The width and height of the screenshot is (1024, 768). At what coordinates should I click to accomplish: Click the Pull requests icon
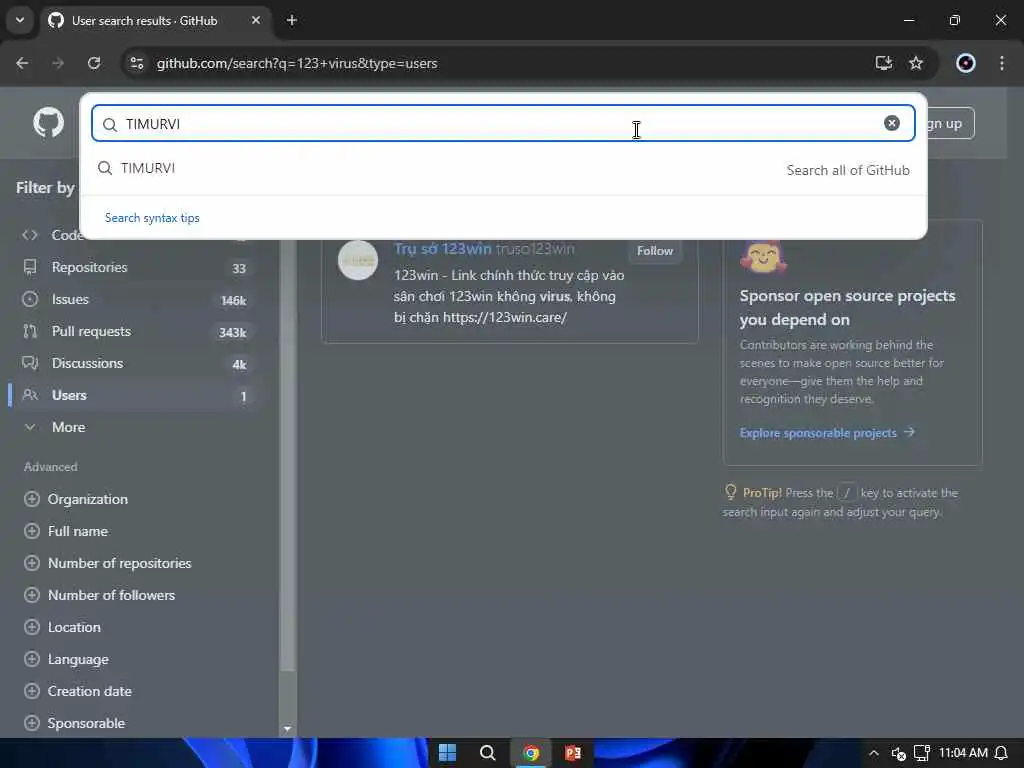pyautogui.click(x=30, y=331)
